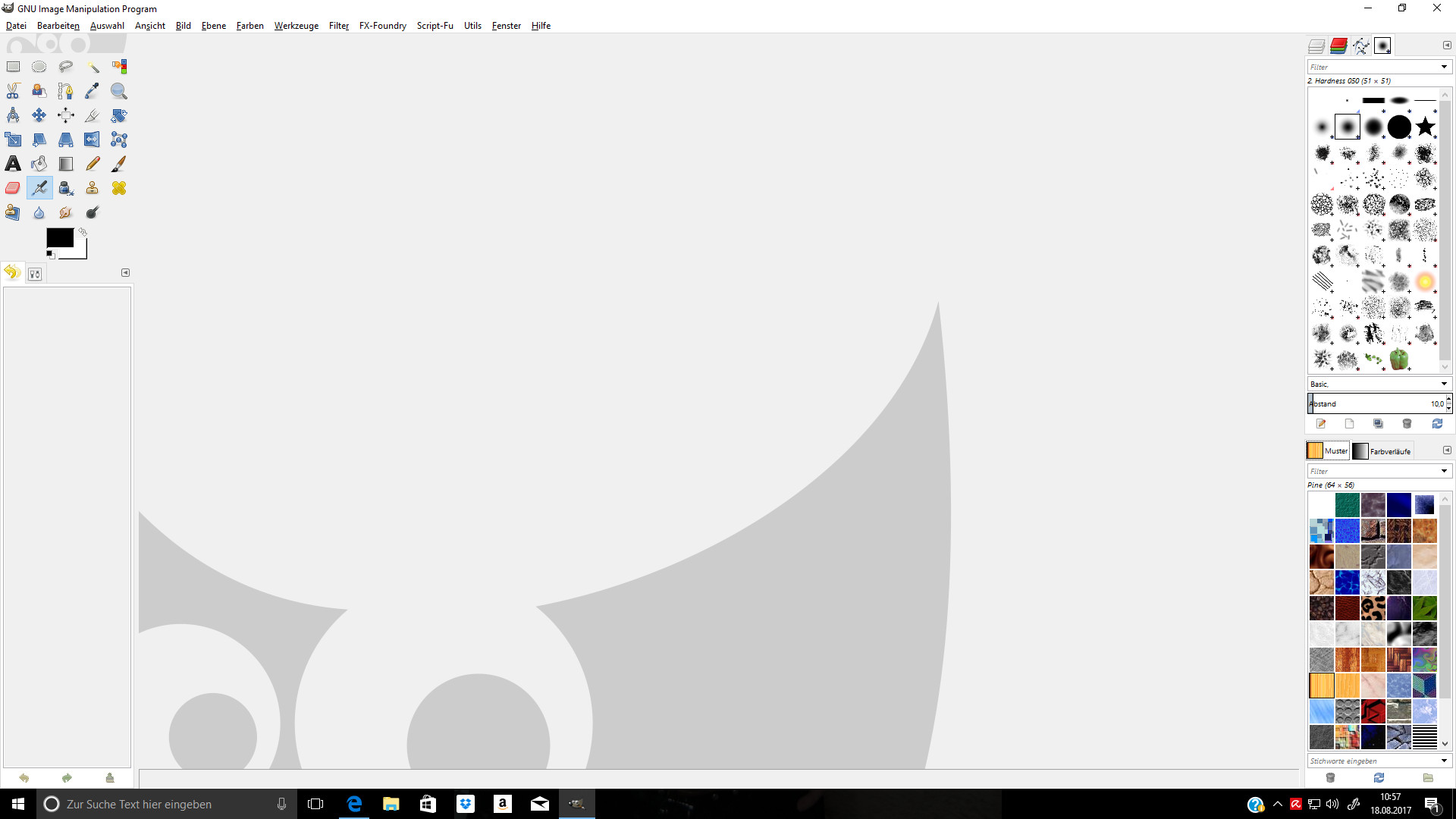Select the Free Select lasso tool

coord(66,67)
